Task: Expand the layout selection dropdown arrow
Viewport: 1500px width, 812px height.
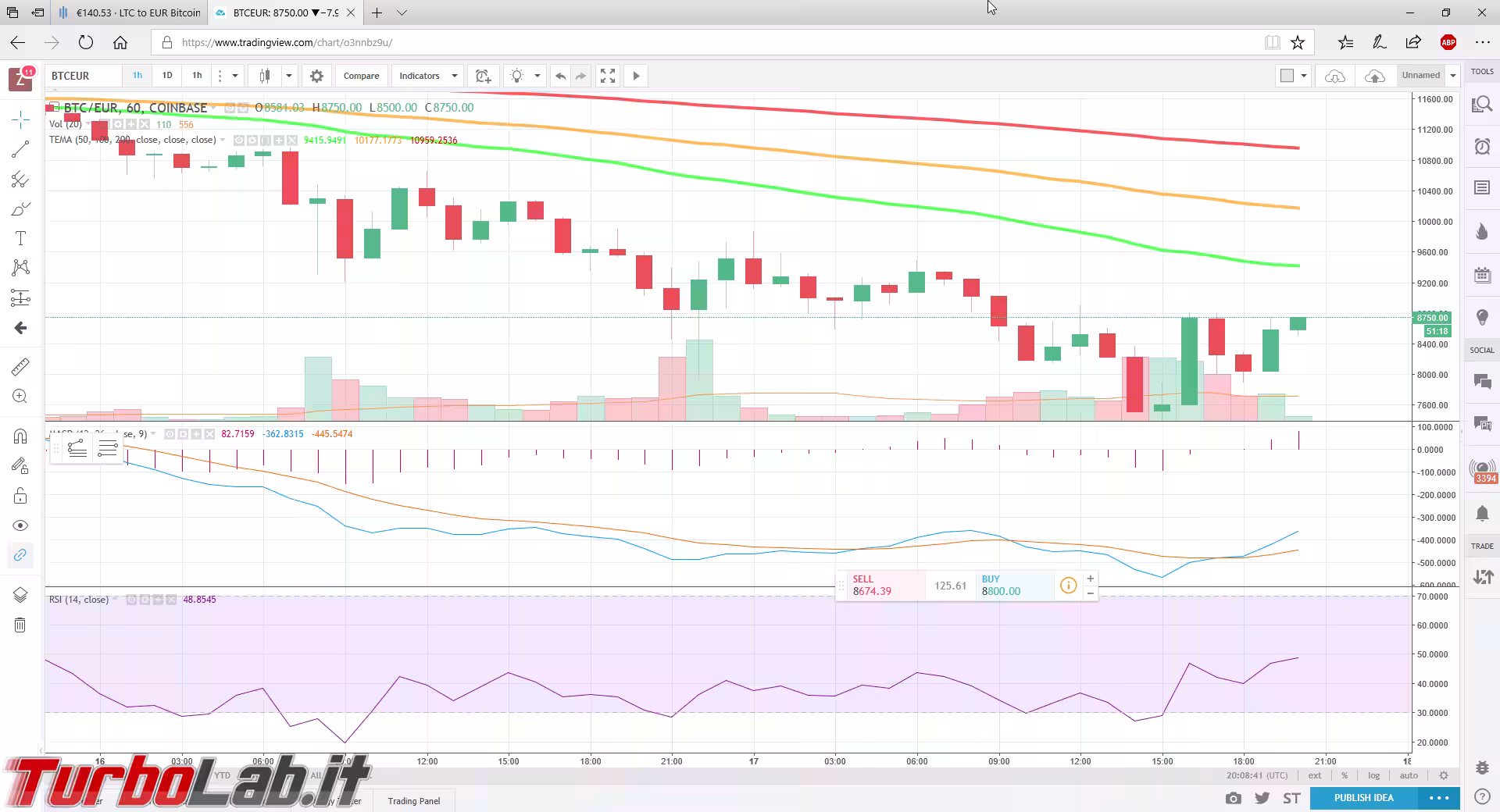Action: [1304, 76]
